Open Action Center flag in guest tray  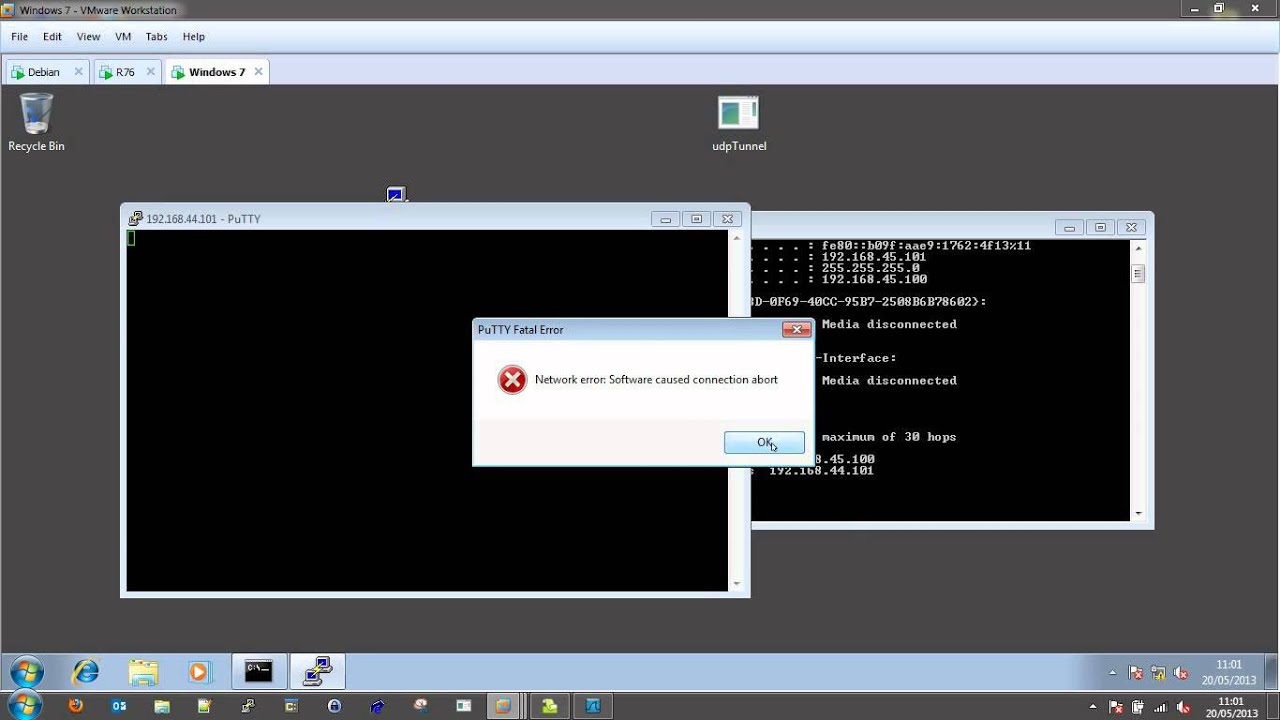click(1136, 673)
